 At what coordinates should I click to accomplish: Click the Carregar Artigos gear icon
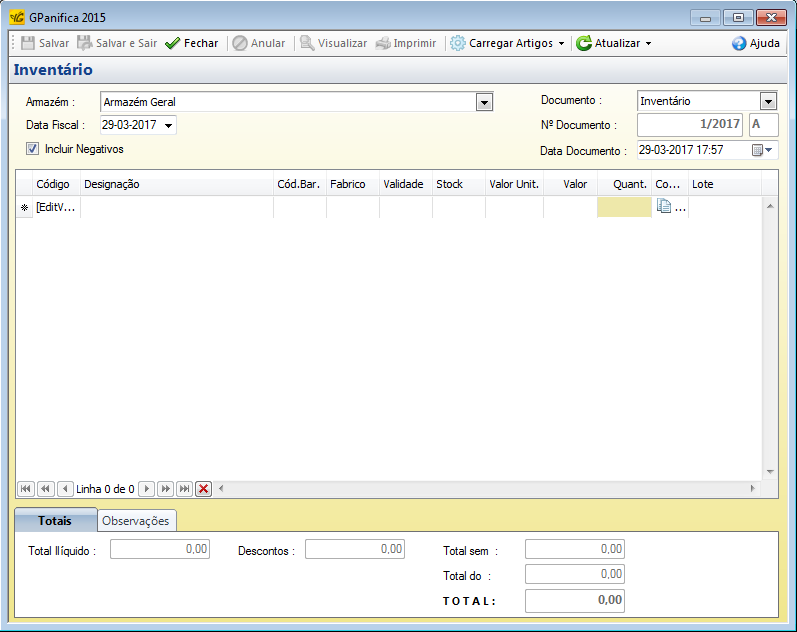457,44
